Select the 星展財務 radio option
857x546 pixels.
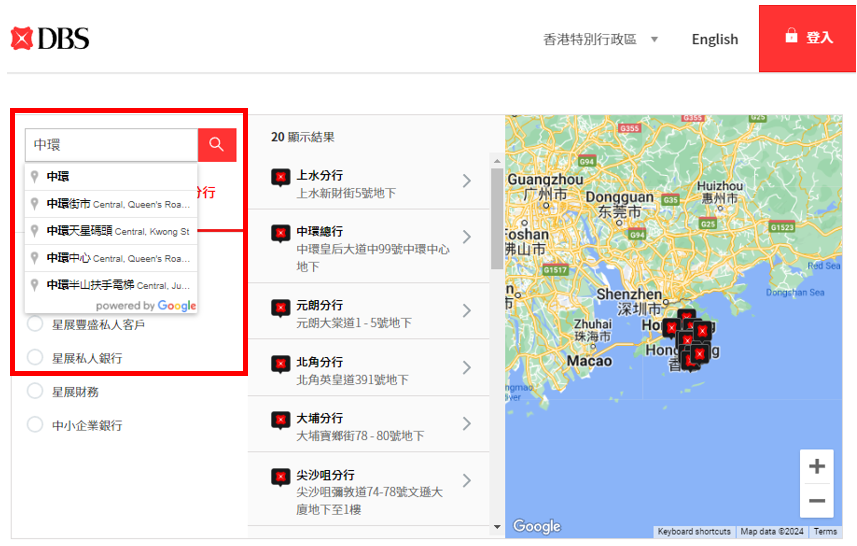click(x=35, y=391)
